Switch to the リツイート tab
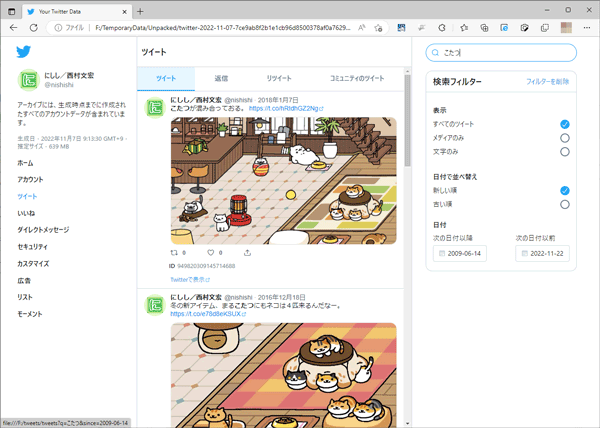 pyautogui.click(x=279, y=78)
